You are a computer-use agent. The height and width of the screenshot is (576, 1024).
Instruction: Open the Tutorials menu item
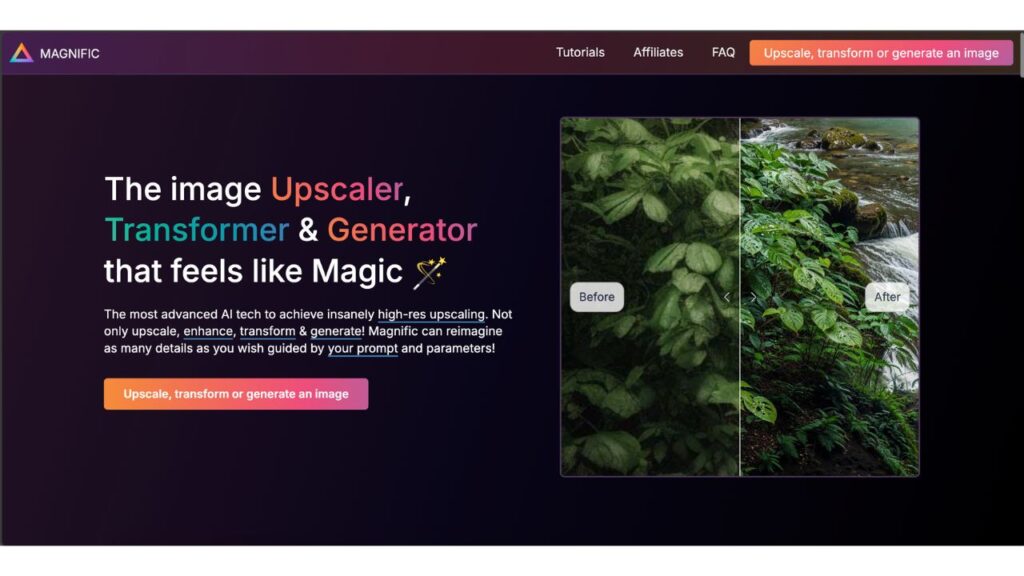coord(580,52)
